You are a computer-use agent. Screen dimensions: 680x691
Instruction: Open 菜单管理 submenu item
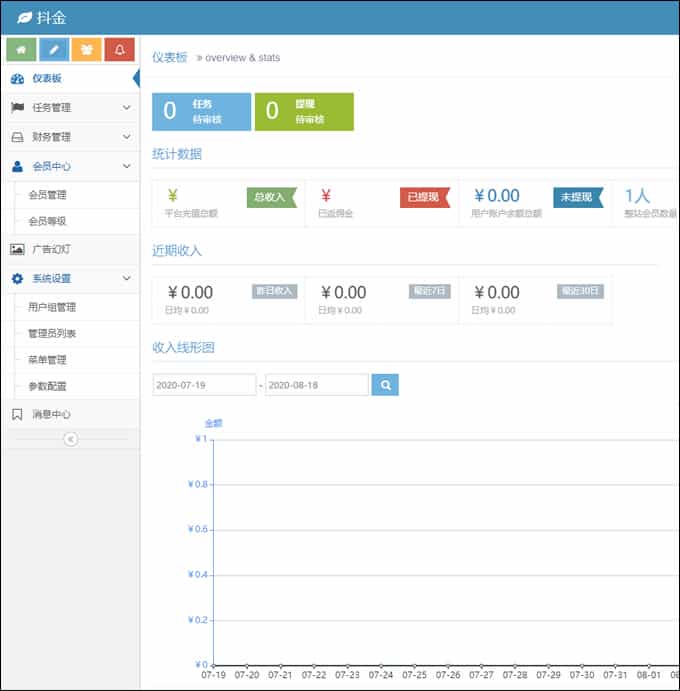[47, 360]
